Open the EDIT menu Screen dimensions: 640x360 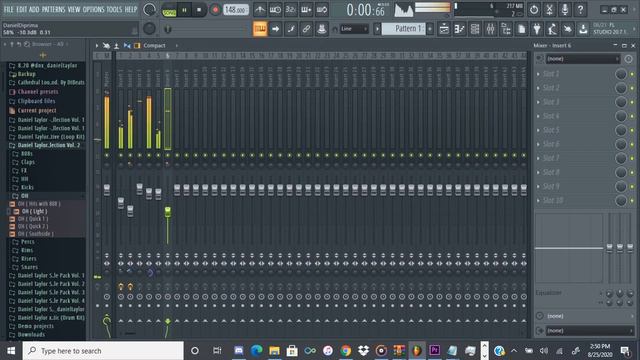coord(22,9)
